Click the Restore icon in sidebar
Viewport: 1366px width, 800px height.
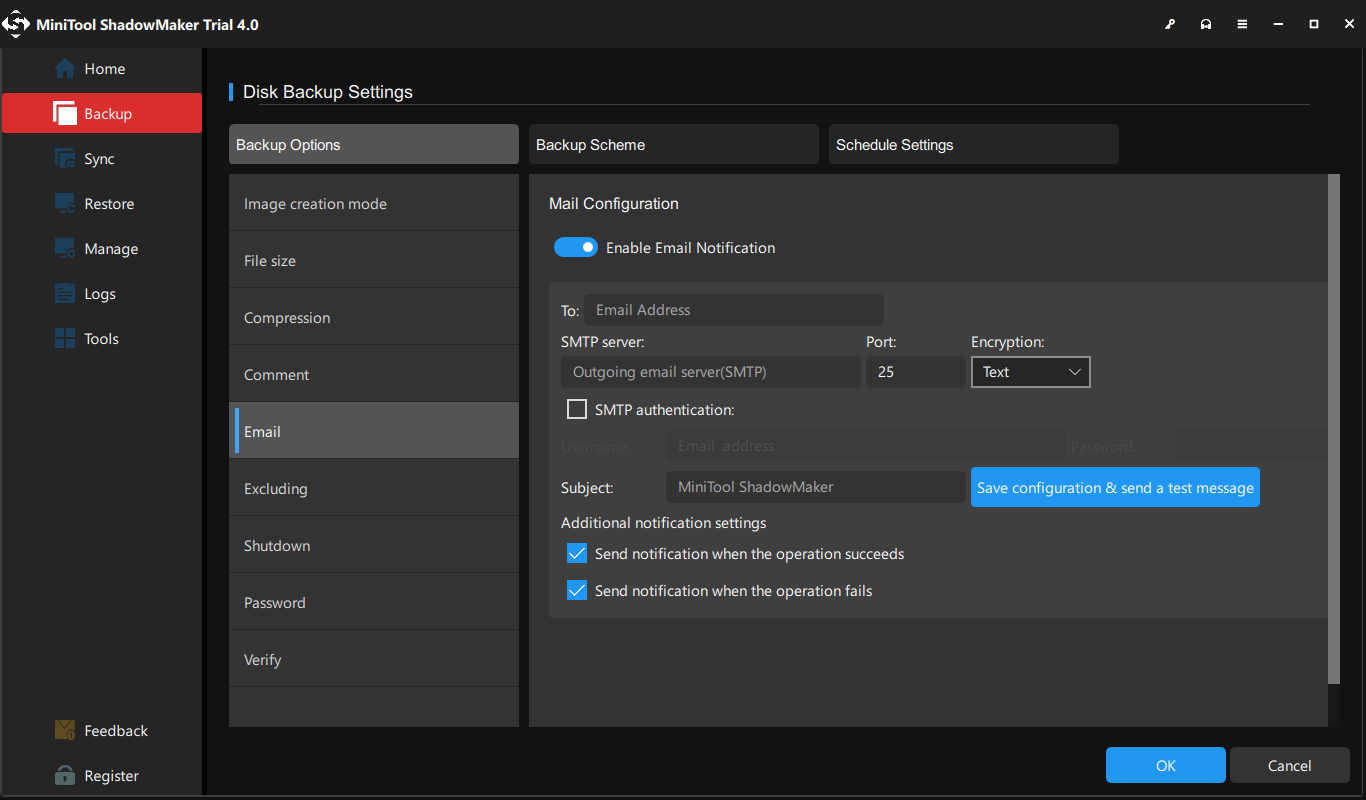tap(65, 204)
